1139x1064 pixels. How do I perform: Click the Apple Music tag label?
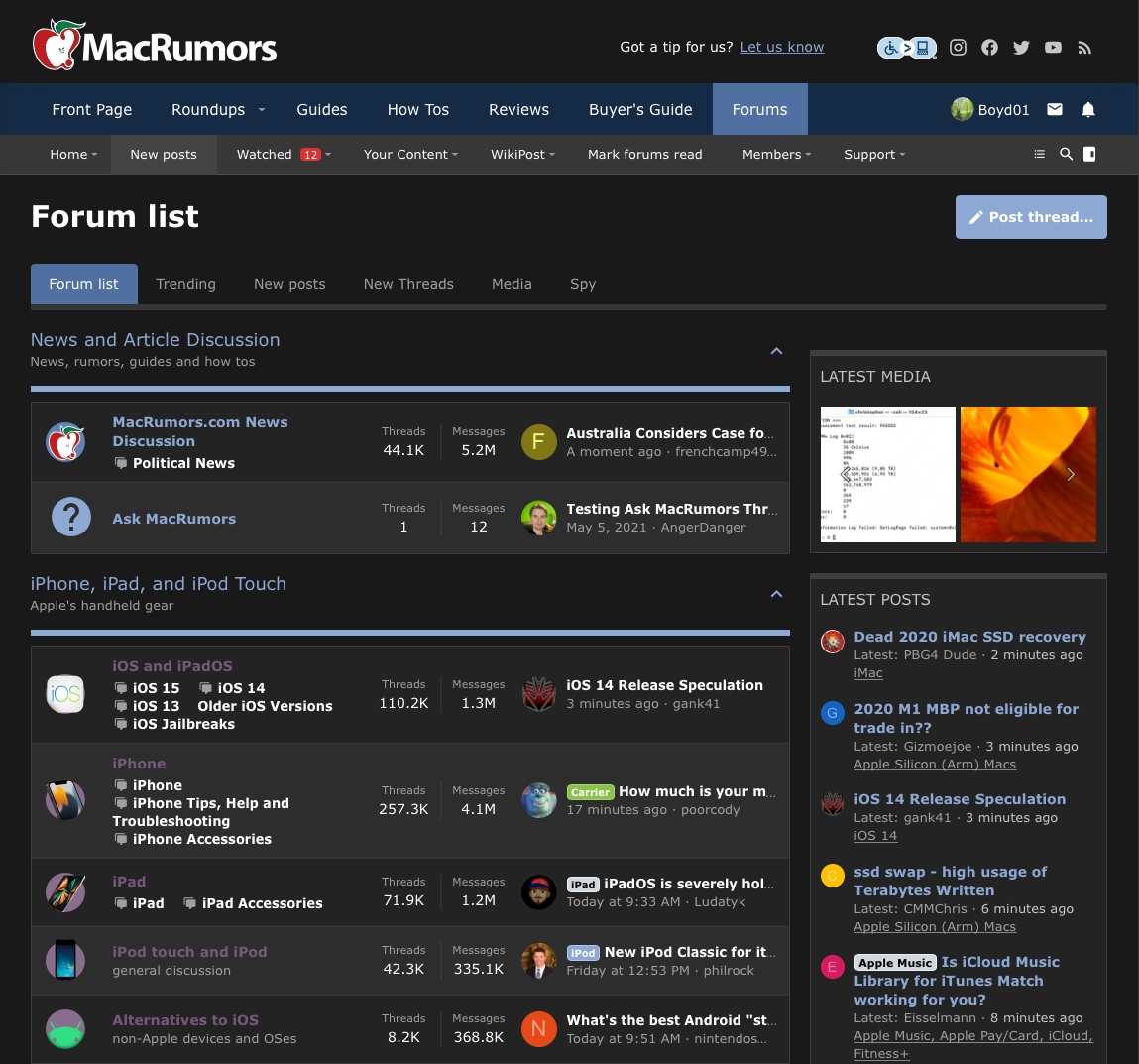[894, 962]
